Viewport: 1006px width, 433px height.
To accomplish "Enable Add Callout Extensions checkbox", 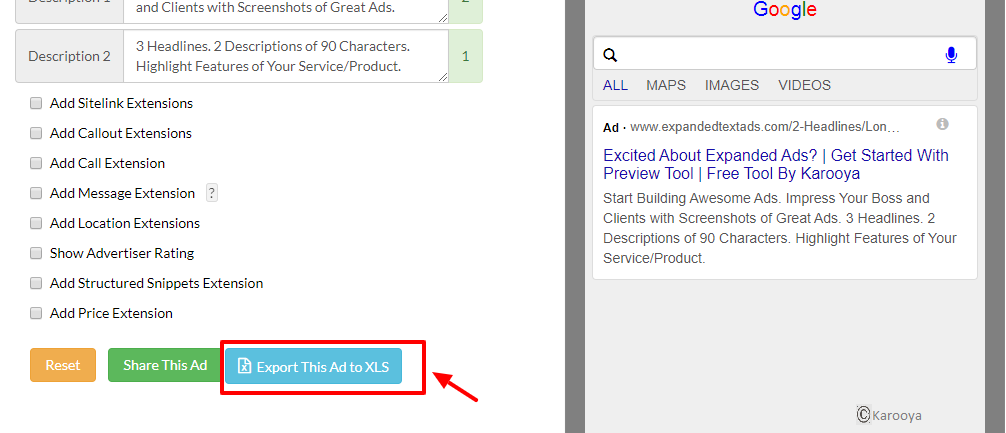I will pyautogui.click(x=37, y=133).
